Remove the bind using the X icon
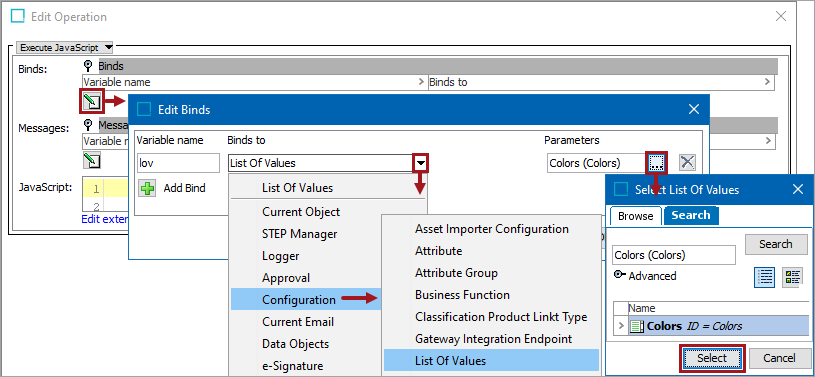This screenshot has height=377, width=815. pos(687,163)
